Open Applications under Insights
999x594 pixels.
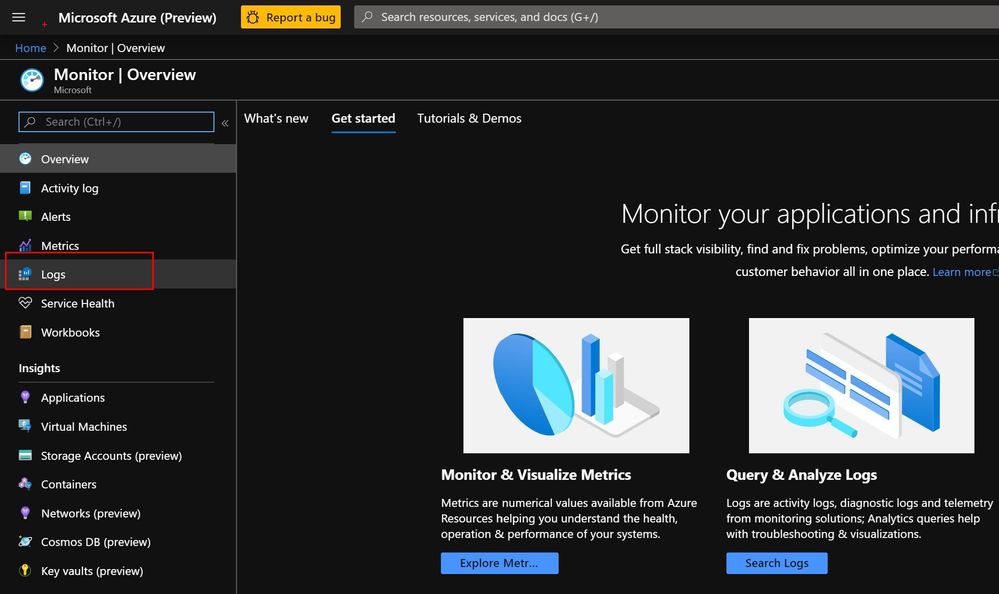(x=118, y=398)
